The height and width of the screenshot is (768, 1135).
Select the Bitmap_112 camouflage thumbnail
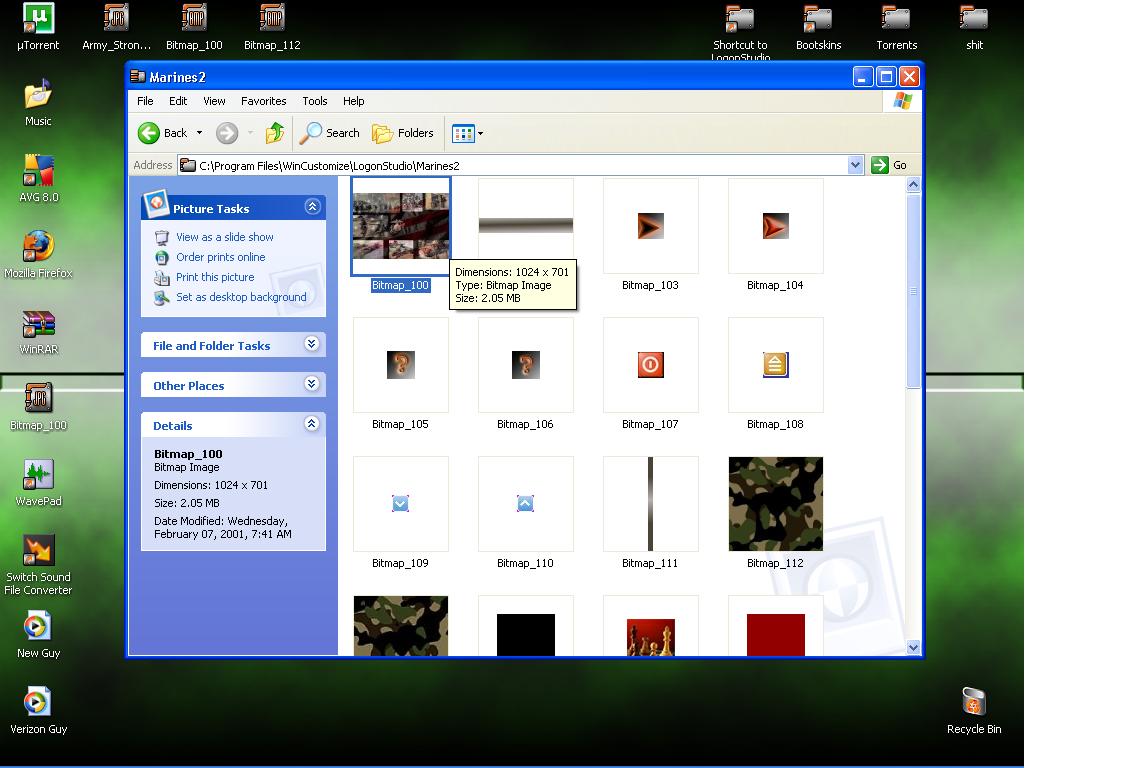(x=775, y=504)
